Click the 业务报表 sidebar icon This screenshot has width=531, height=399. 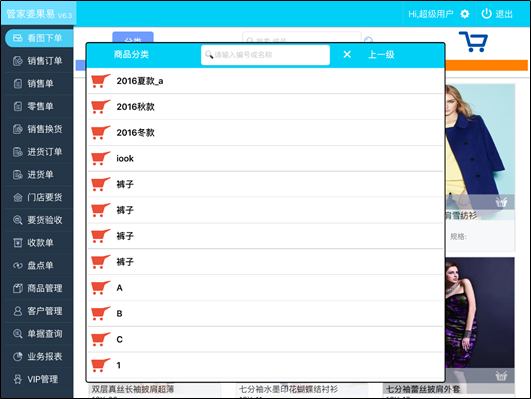(x=18, y=356)
